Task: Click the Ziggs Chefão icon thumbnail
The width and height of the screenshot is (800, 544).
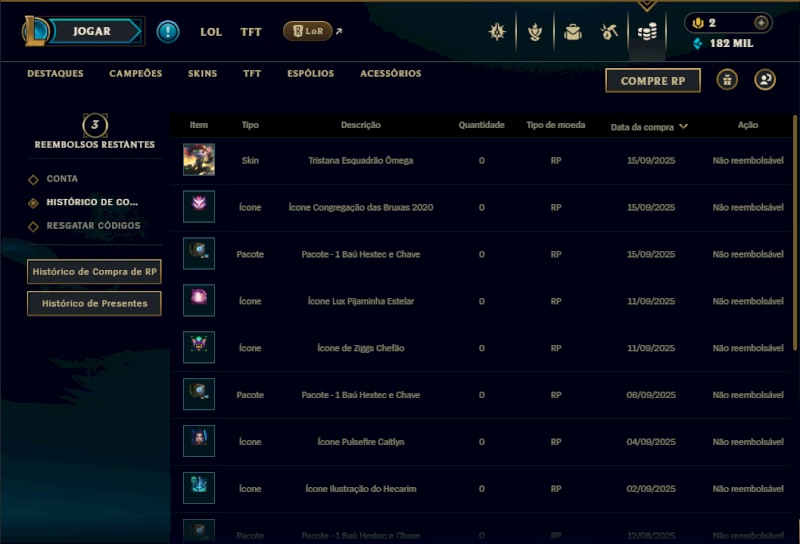Action: coord(199,348)
